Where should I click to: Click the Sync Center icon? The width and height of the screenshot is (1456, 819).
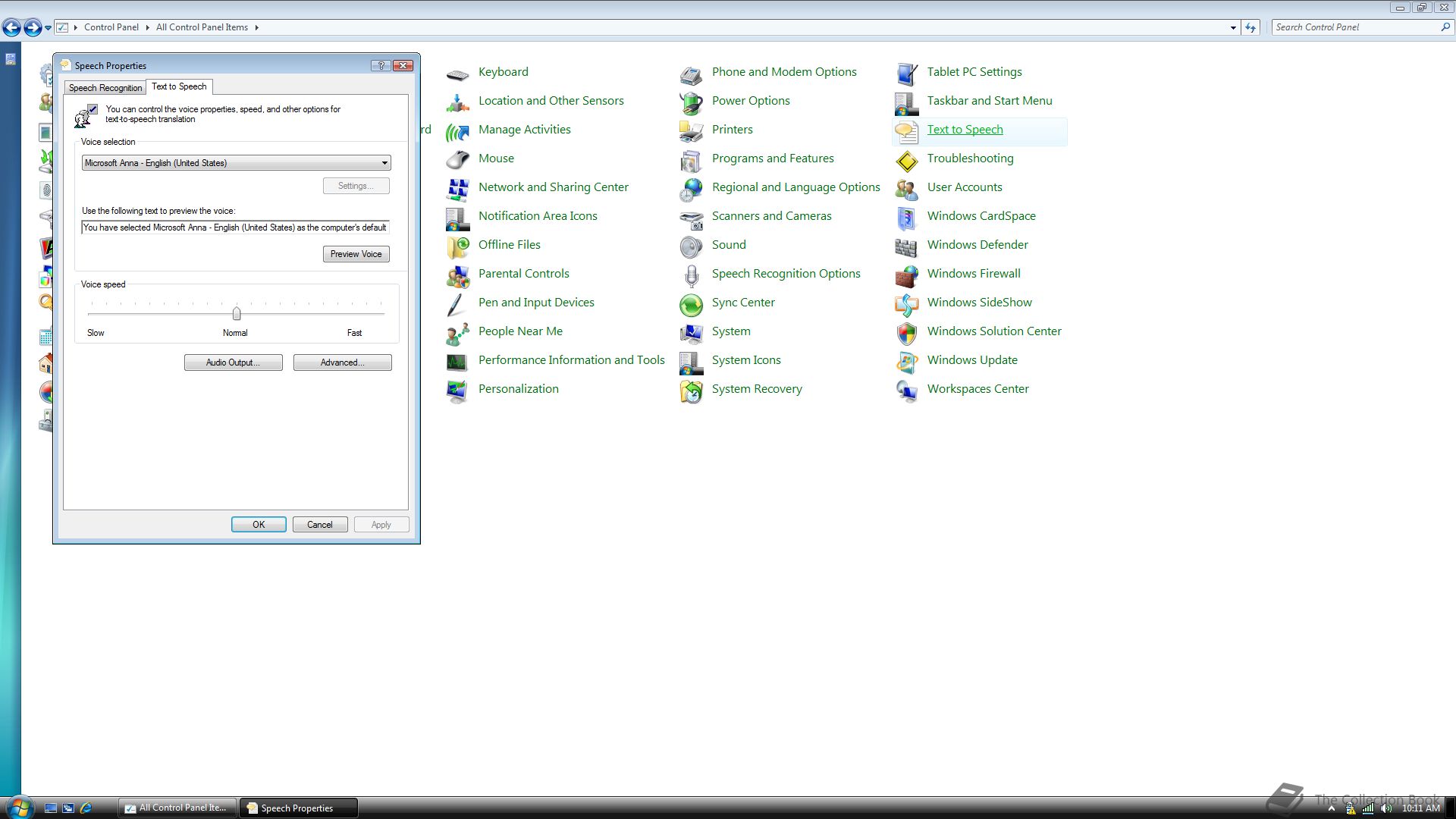(x=691, y=305)
